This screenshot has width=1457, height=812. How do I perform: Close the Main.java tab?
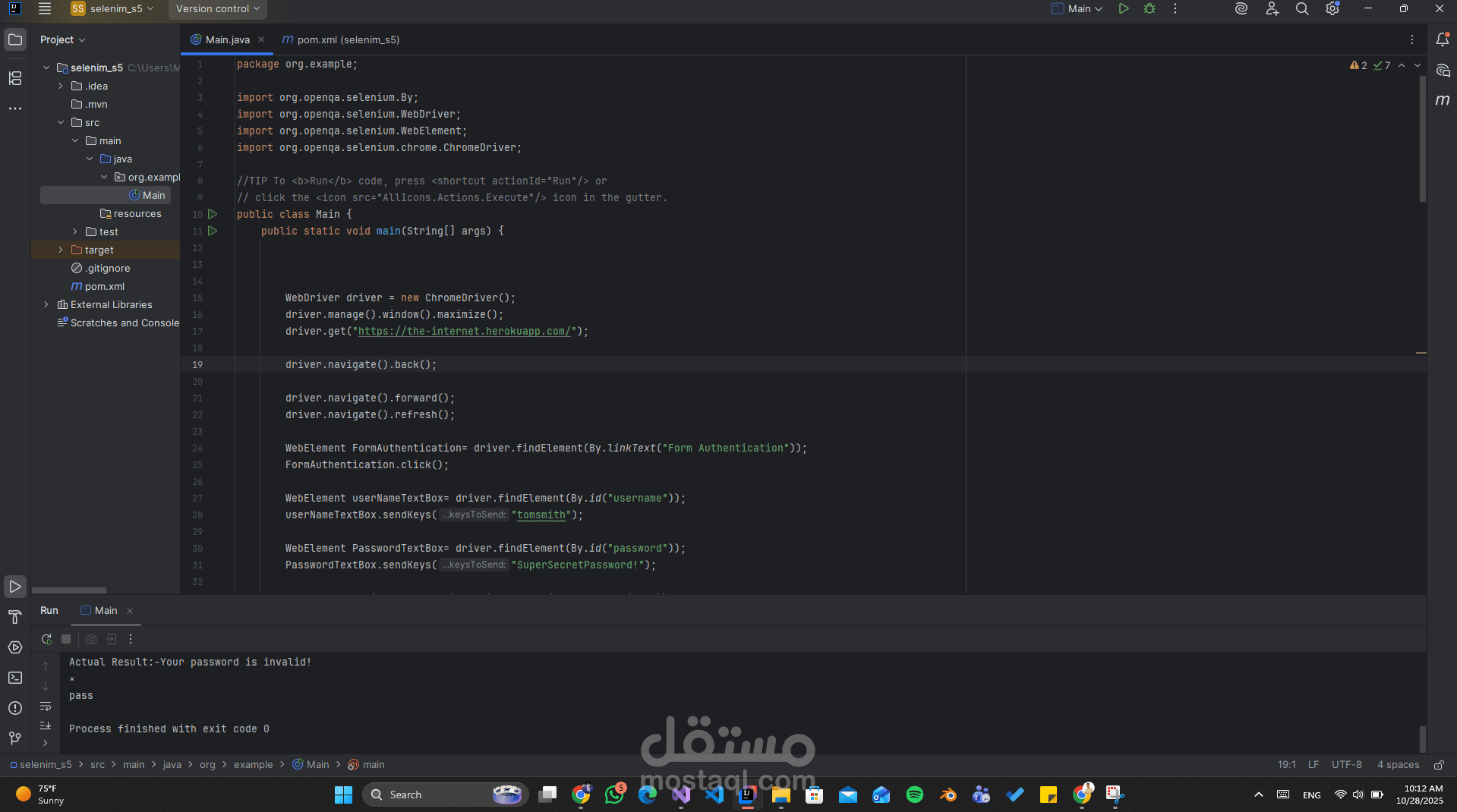pyautogui.click(x=261, y=39)
